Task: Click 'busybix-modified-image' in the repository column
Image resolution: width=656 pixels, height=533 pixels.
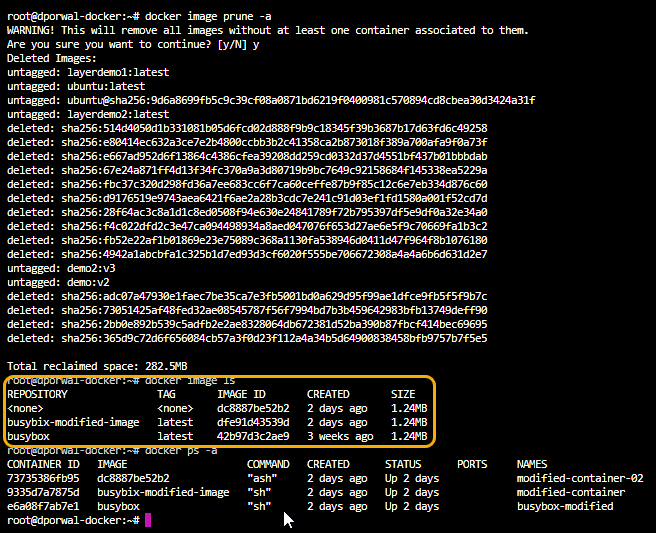Action: pos(73,423)
